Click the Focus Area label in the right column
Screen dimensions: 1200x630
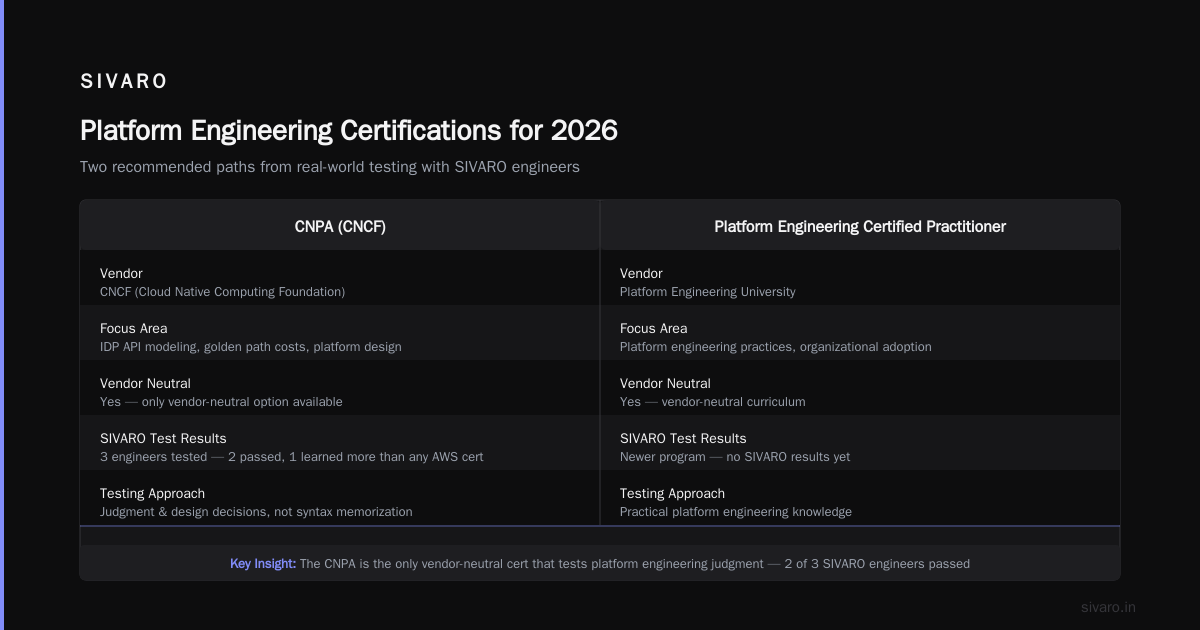click(654, 328)
